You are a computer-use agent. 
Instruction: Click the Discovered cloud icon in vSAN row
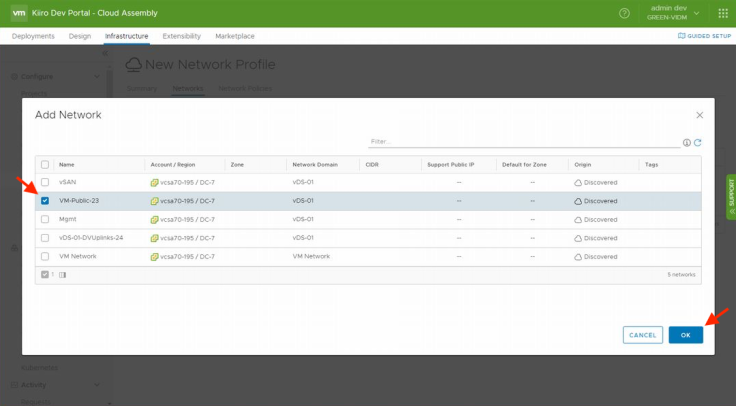(x=578, y=183)
